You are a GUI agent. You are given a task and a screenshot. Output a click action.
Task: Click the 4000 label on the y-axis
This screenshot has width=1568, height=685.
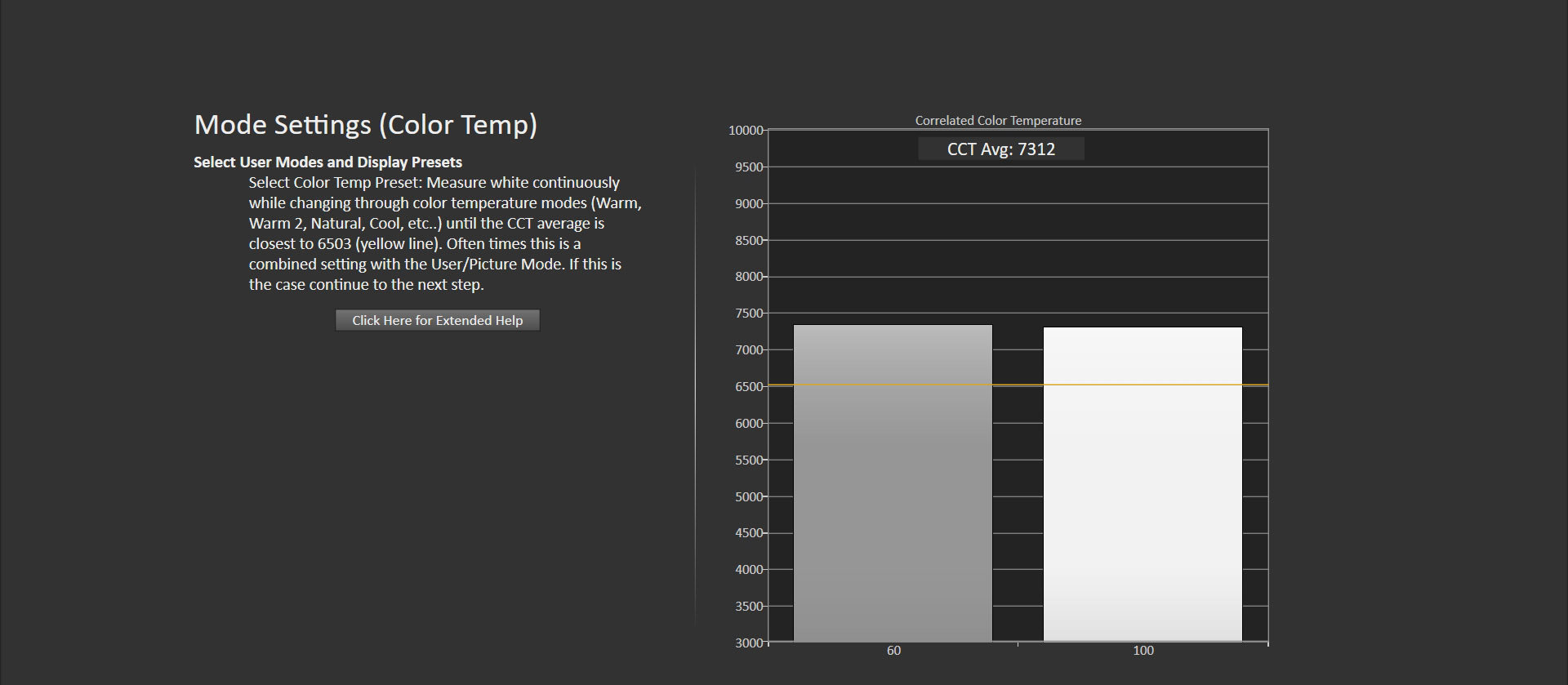point(748,570)
